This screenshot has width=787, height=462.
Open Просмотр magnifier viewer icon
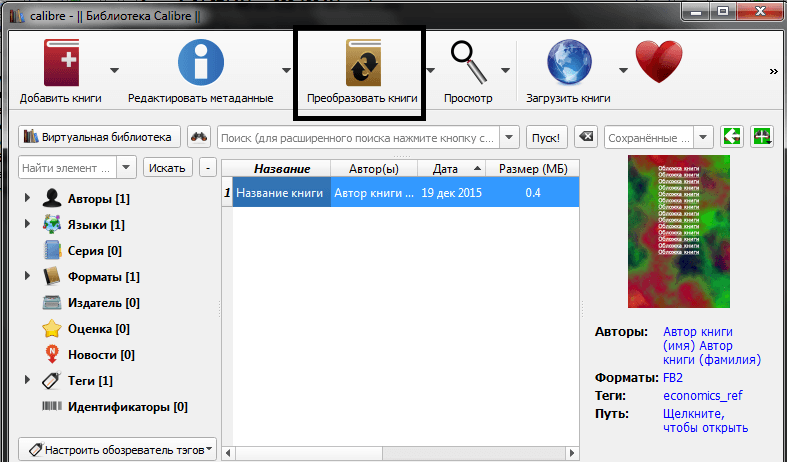[469, 62]
